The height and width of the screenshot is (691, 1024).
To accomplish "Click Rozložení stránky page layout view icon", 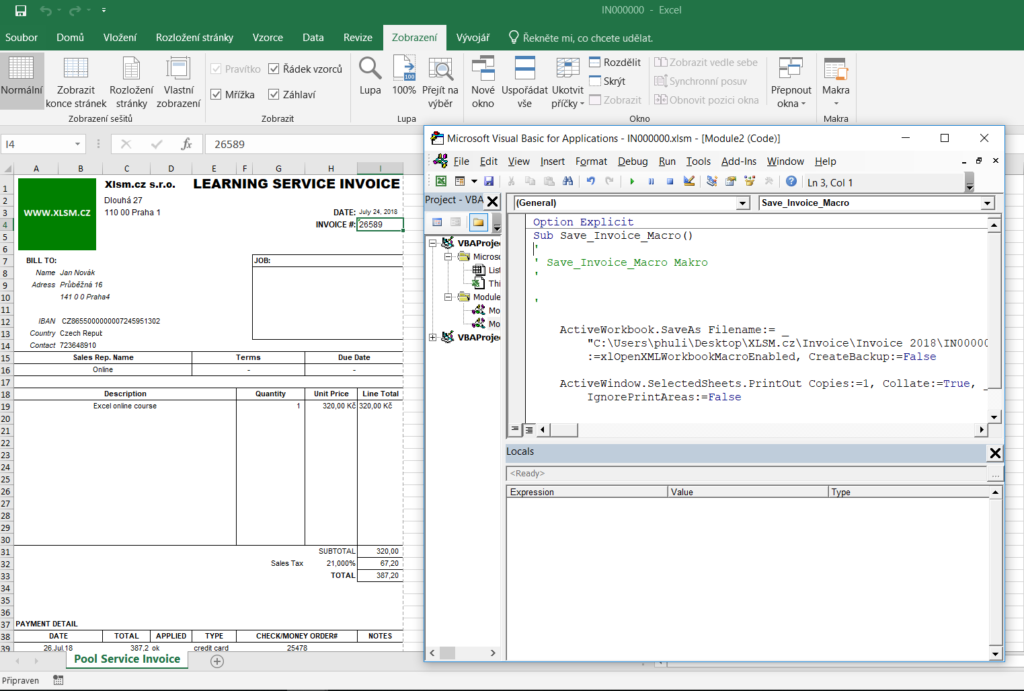I will click(131, 80).
